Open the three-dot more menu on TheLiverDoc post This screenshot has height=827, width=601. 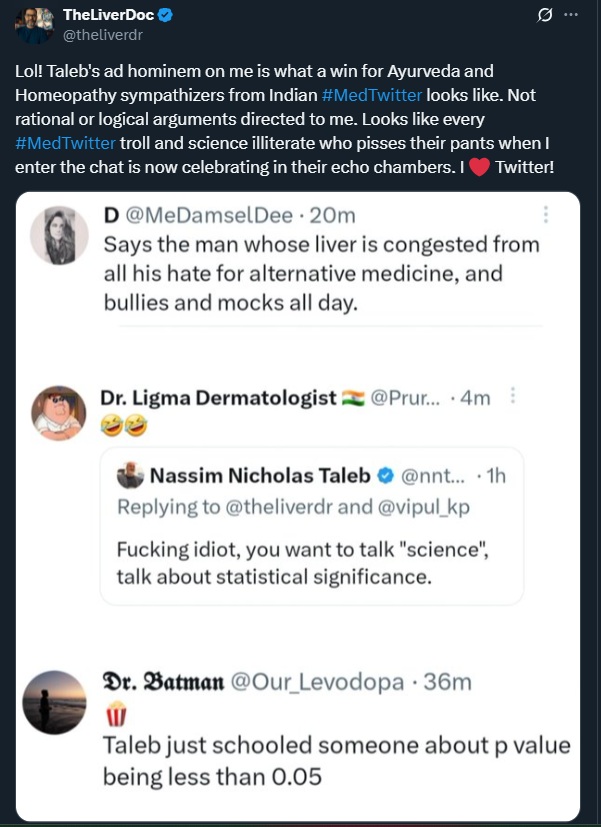[571, 15]
